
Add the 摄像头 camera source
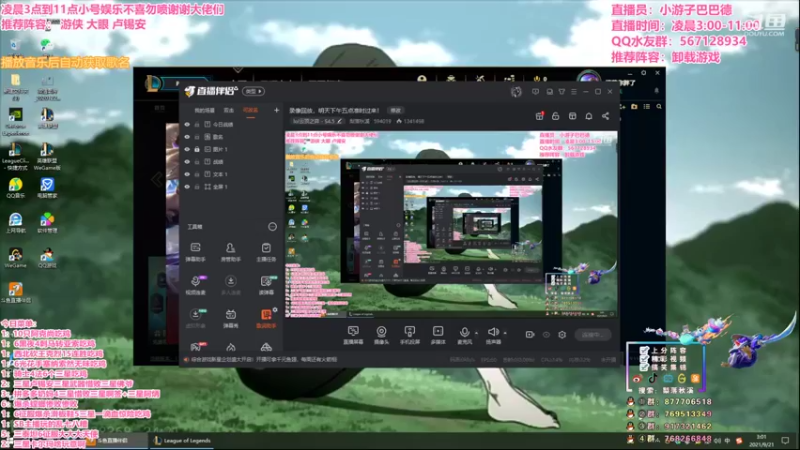(381, 335)
